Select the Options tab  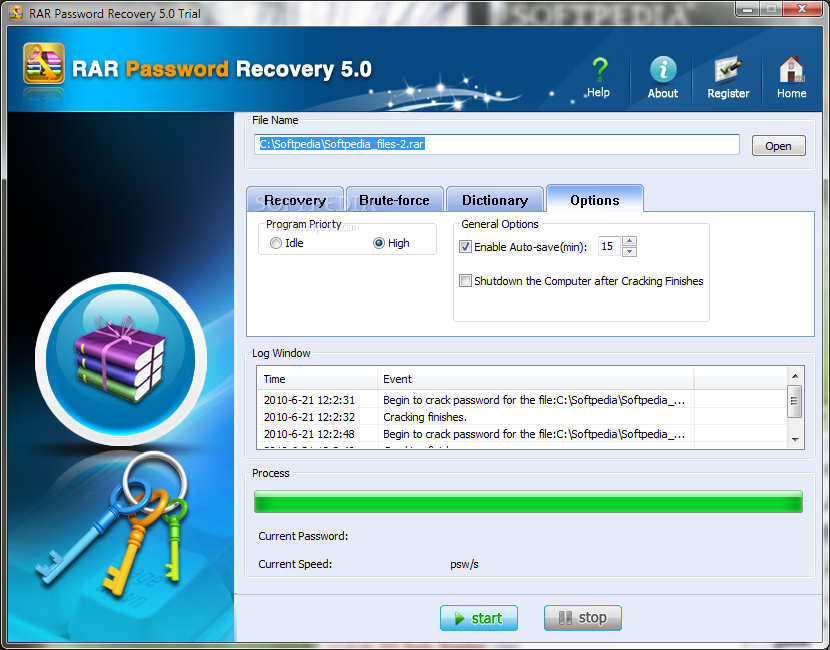tap(595, 200)
